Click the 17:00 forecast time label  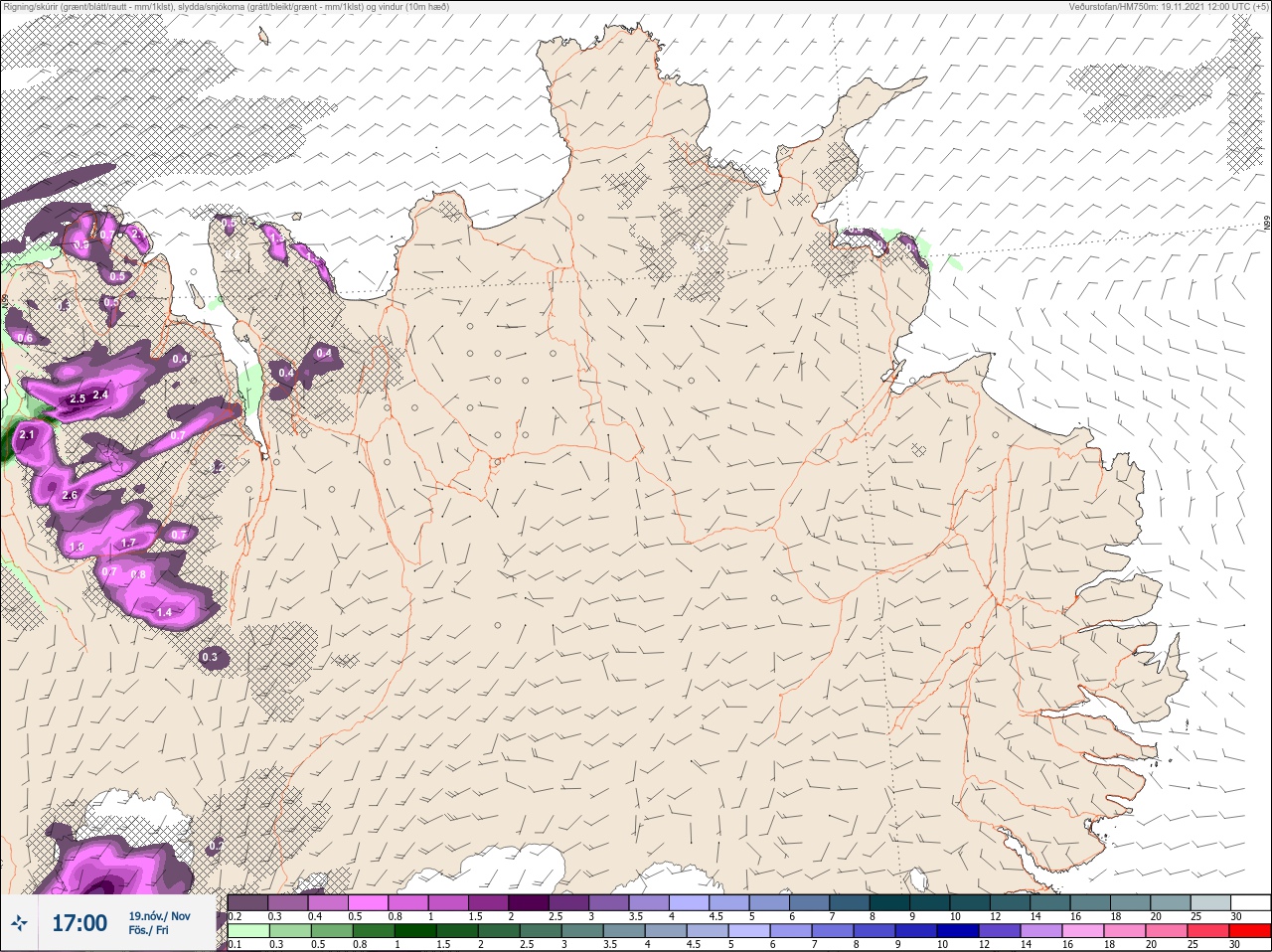pos(79,924)
